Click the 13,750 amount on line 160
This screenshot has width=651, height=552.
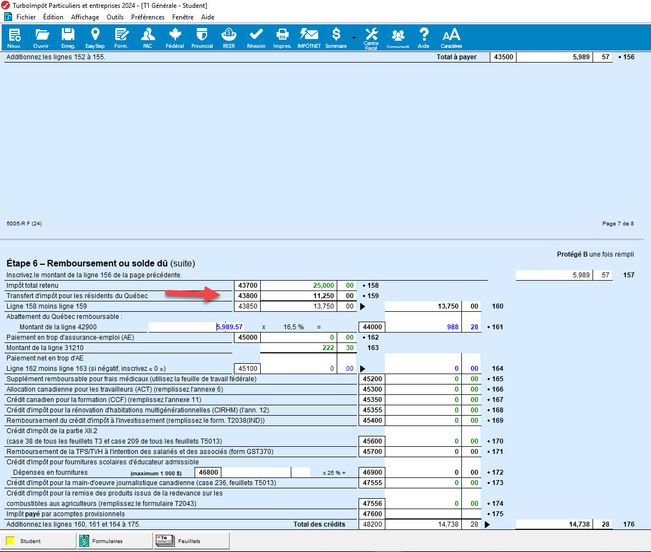(423, 306)
